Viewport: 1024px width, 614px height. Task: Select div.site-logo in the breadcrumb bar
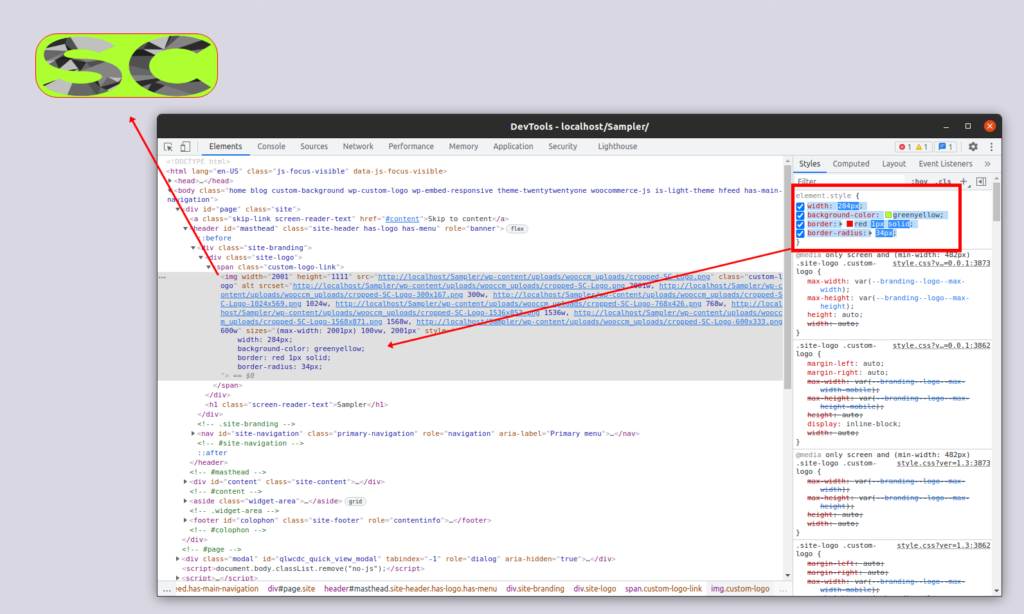(595, 589)
